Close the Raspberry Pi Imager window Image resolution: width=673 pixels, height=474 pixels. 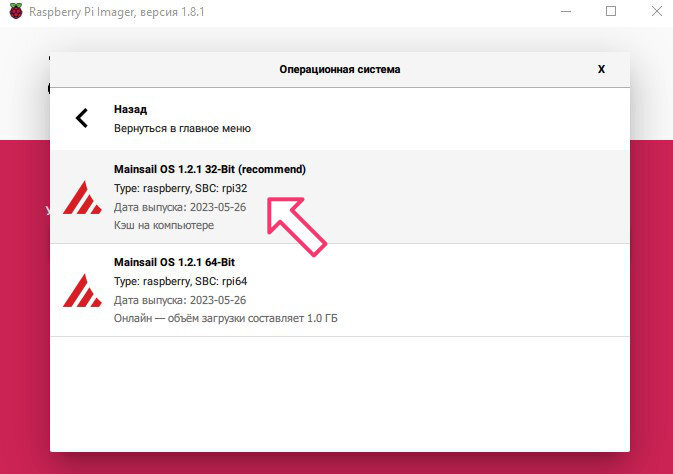[657, 12]
